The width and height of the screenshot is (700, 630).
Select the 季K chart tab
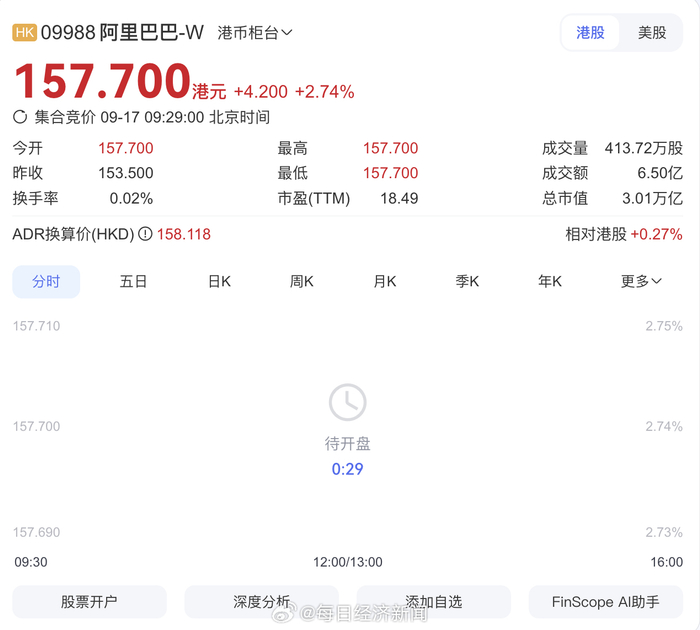[x=467, y=282]
